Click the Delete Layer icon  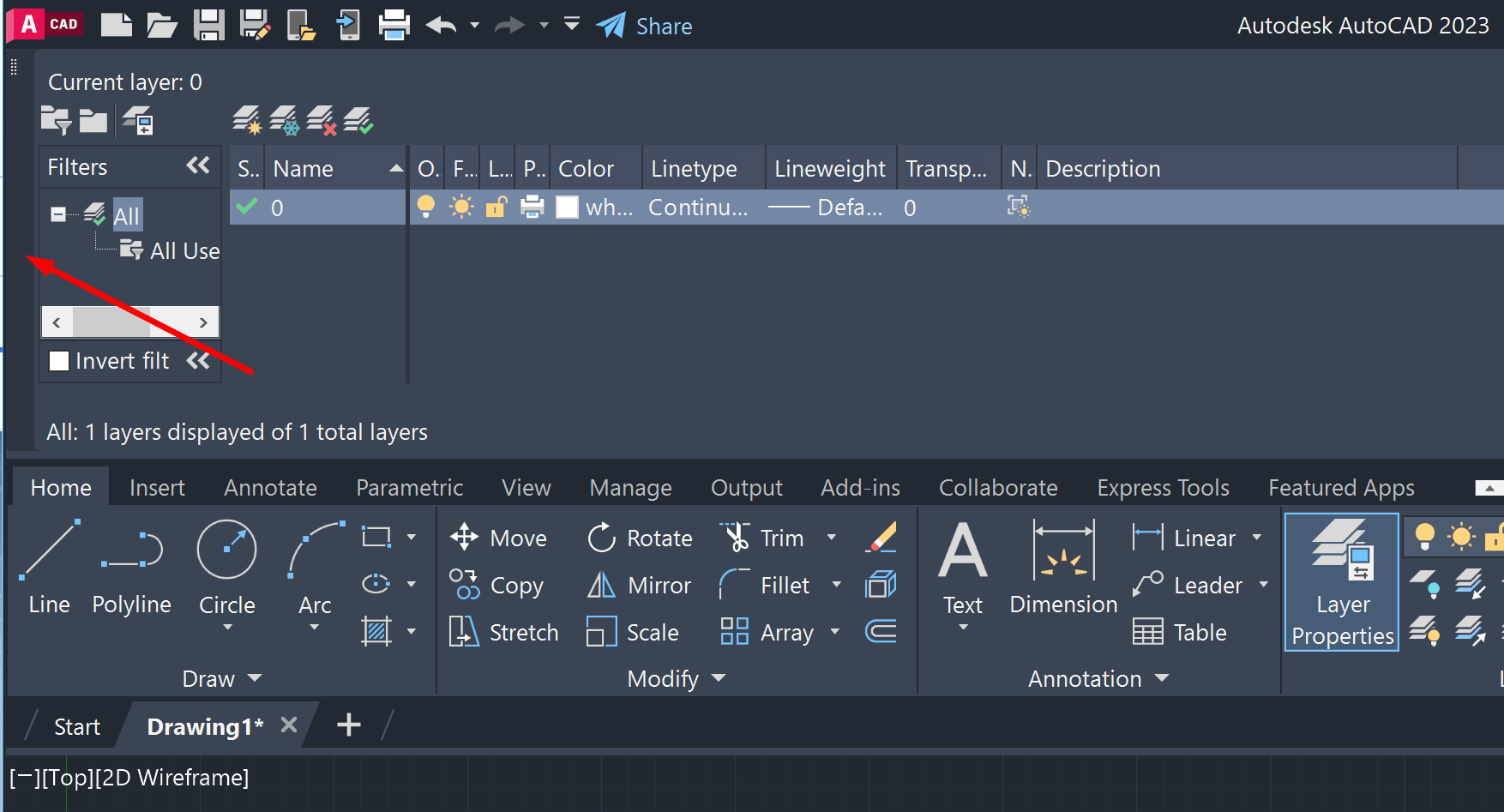322,120
